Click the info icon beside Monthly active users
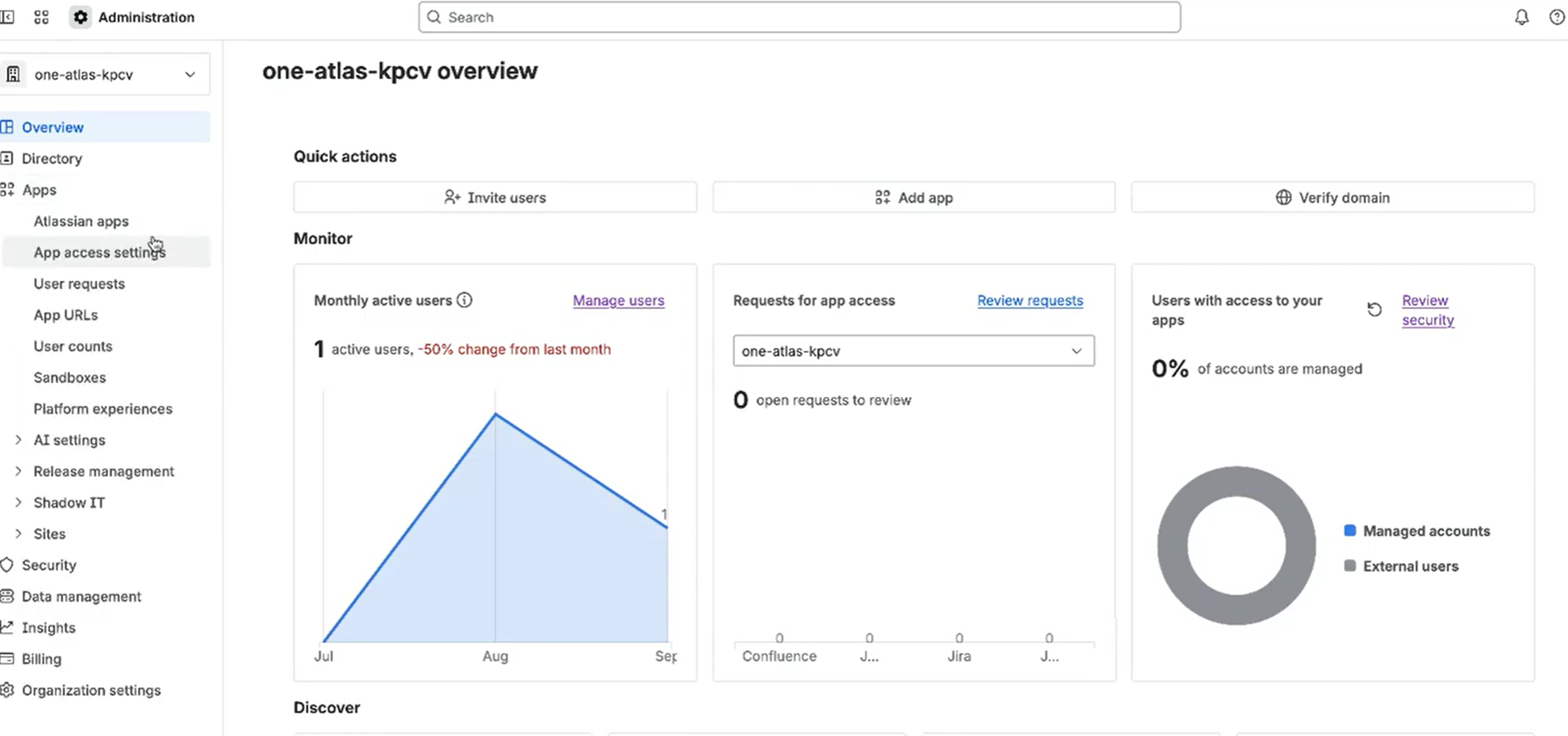Viewport: 1568px width, 736px height. click(x=465, y=300)
